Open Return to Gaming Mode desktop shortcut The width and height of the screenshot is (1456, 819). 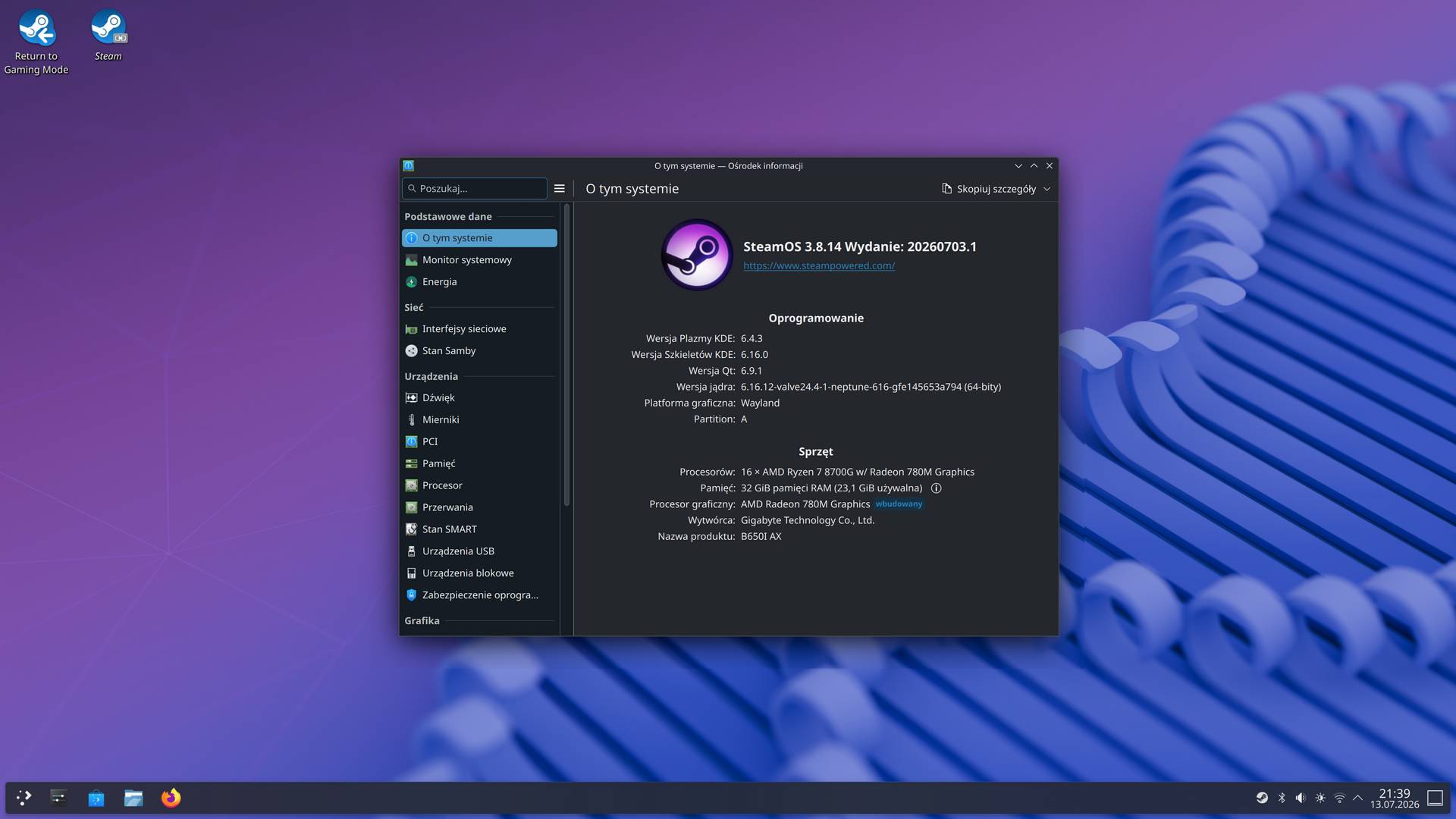tap(36, 42)
